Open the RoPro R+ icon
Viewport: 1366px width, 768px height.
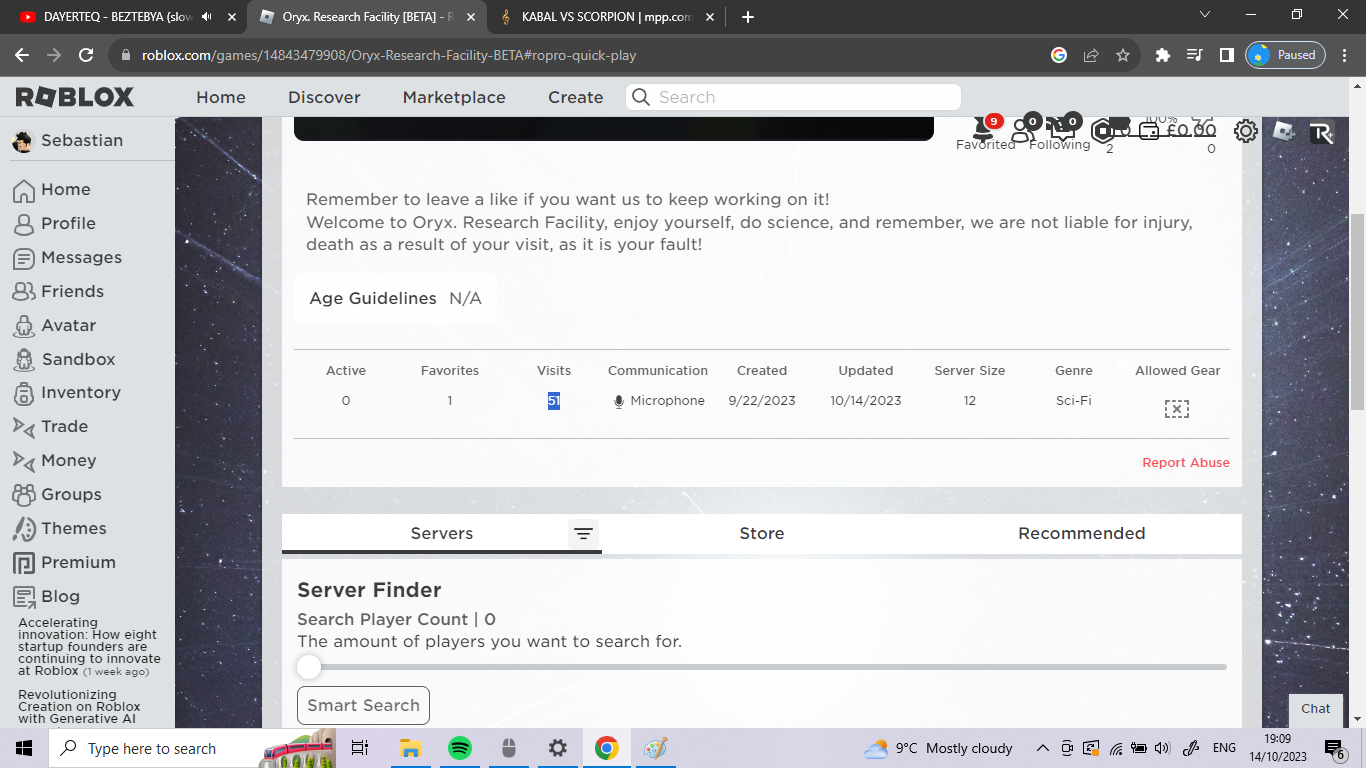[1321, 133]
